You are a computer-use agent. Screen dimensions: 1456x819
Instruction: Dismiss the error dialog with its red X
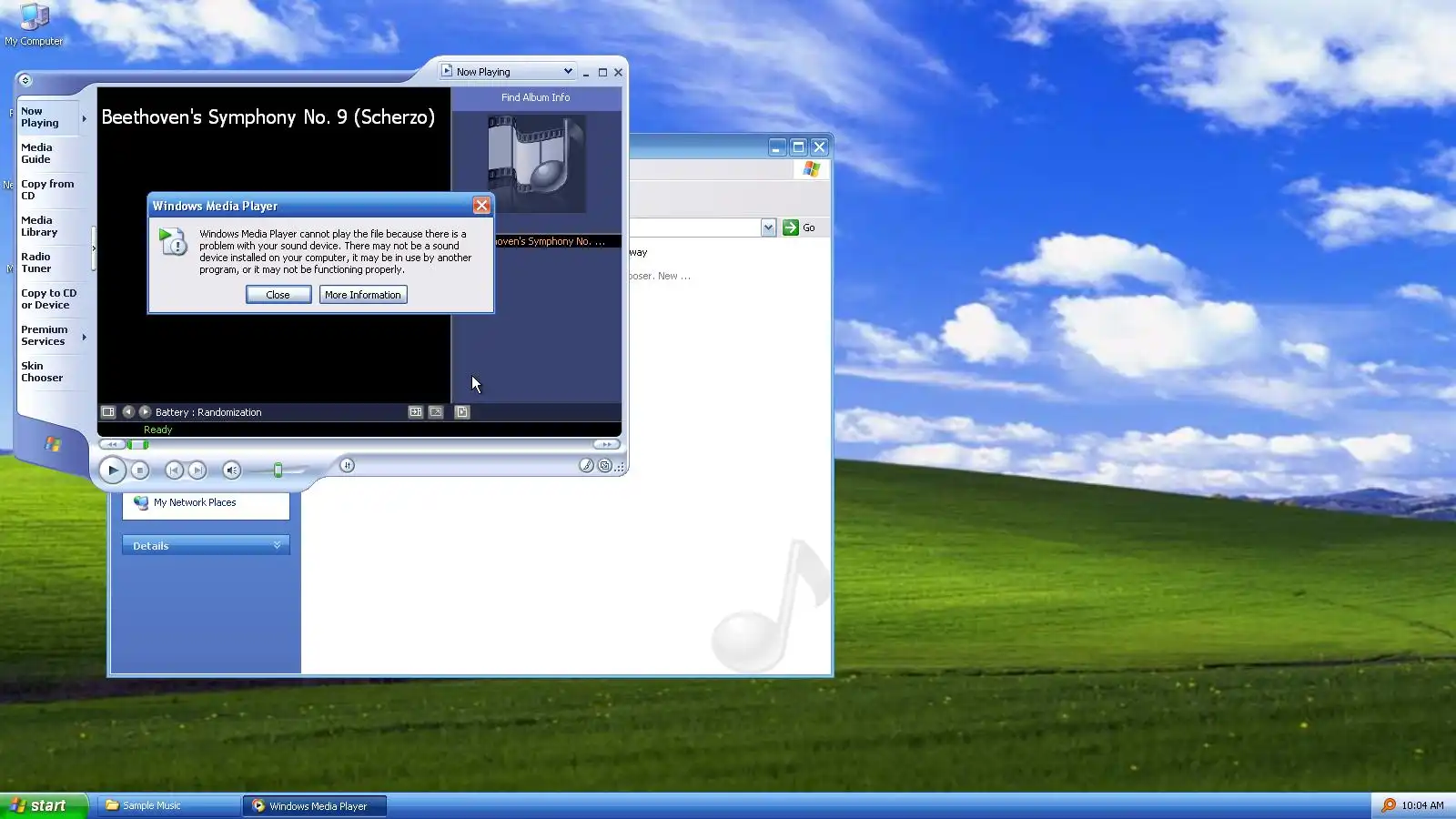click(481, 206)
